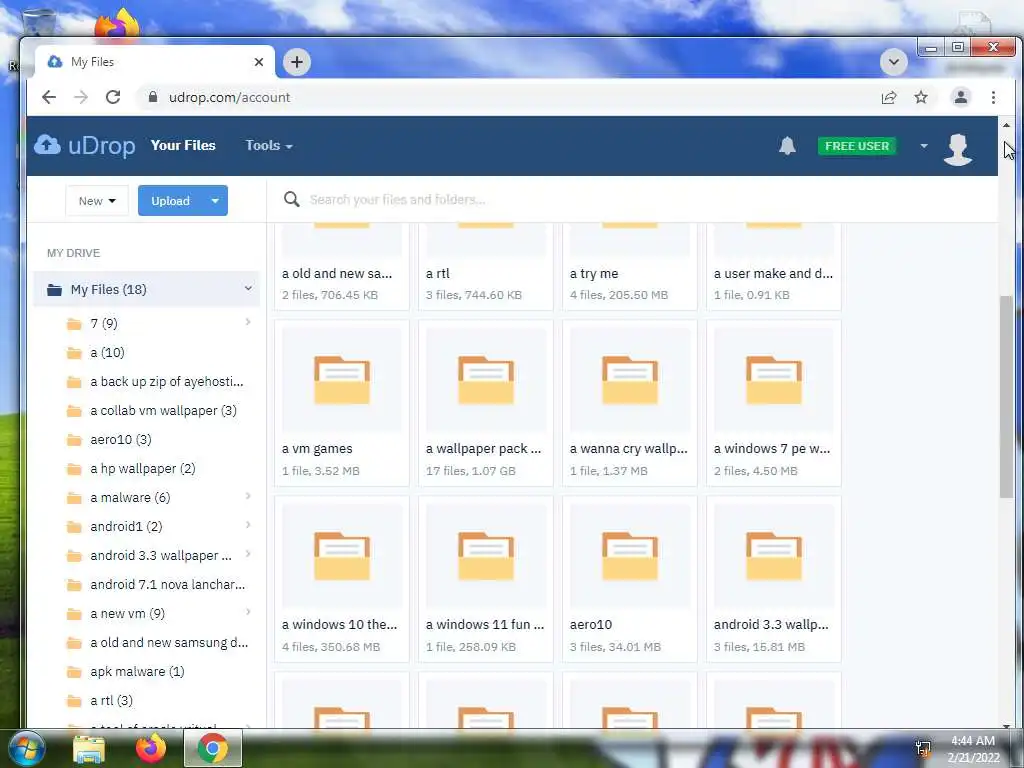
Task: View site info via padlock icon
Action: point(153,97)
